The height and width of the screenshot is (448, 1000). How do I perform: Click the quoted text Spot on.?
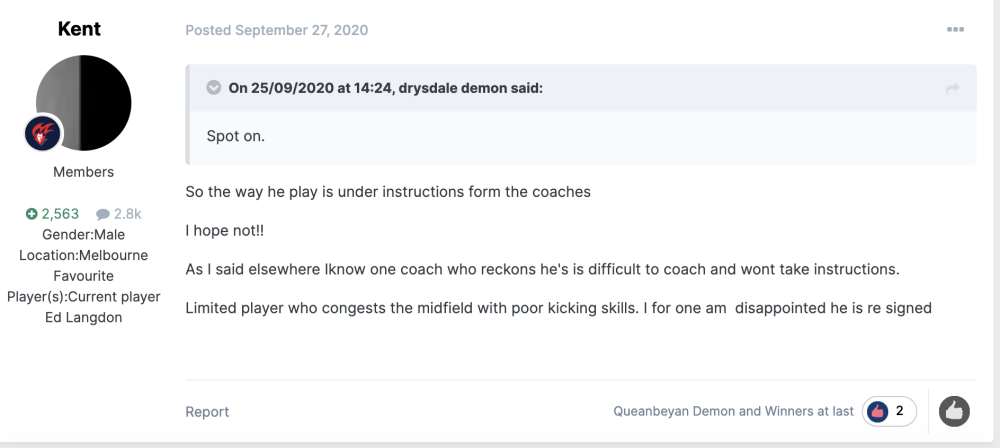coord(235,136)
